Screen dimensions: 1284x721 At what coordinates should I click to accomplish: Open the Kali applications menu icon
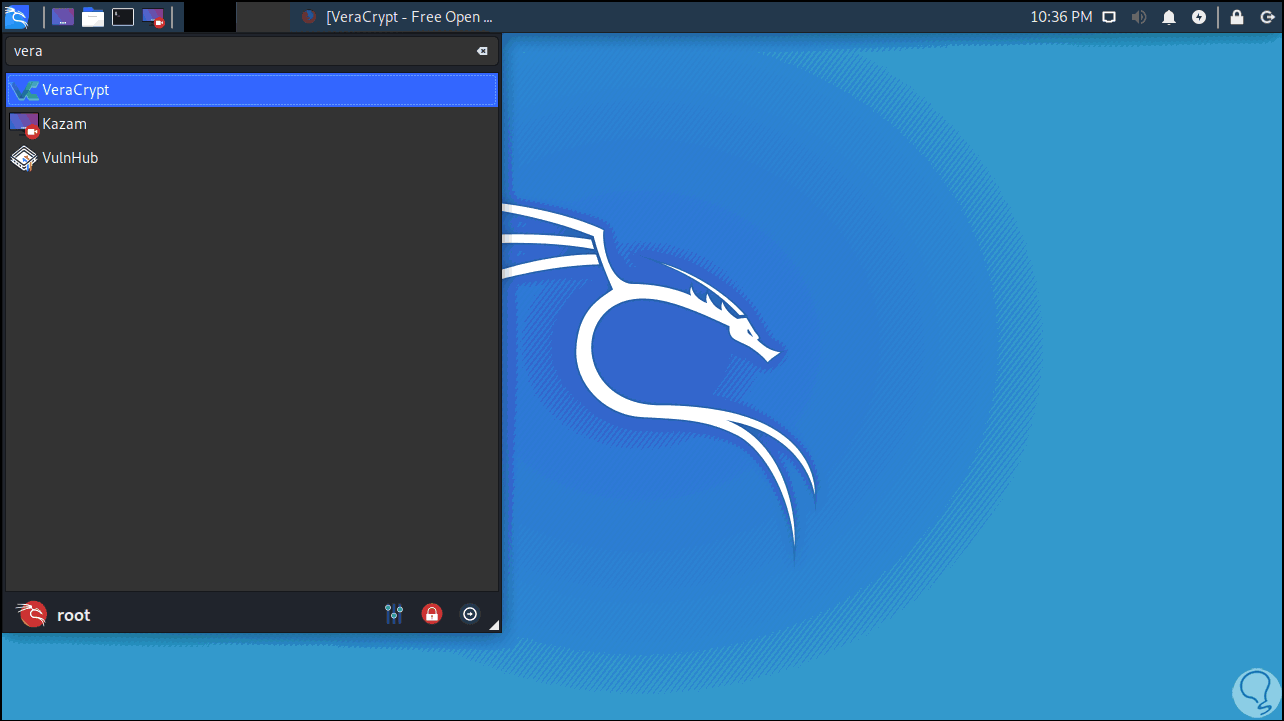coord(17,16)
